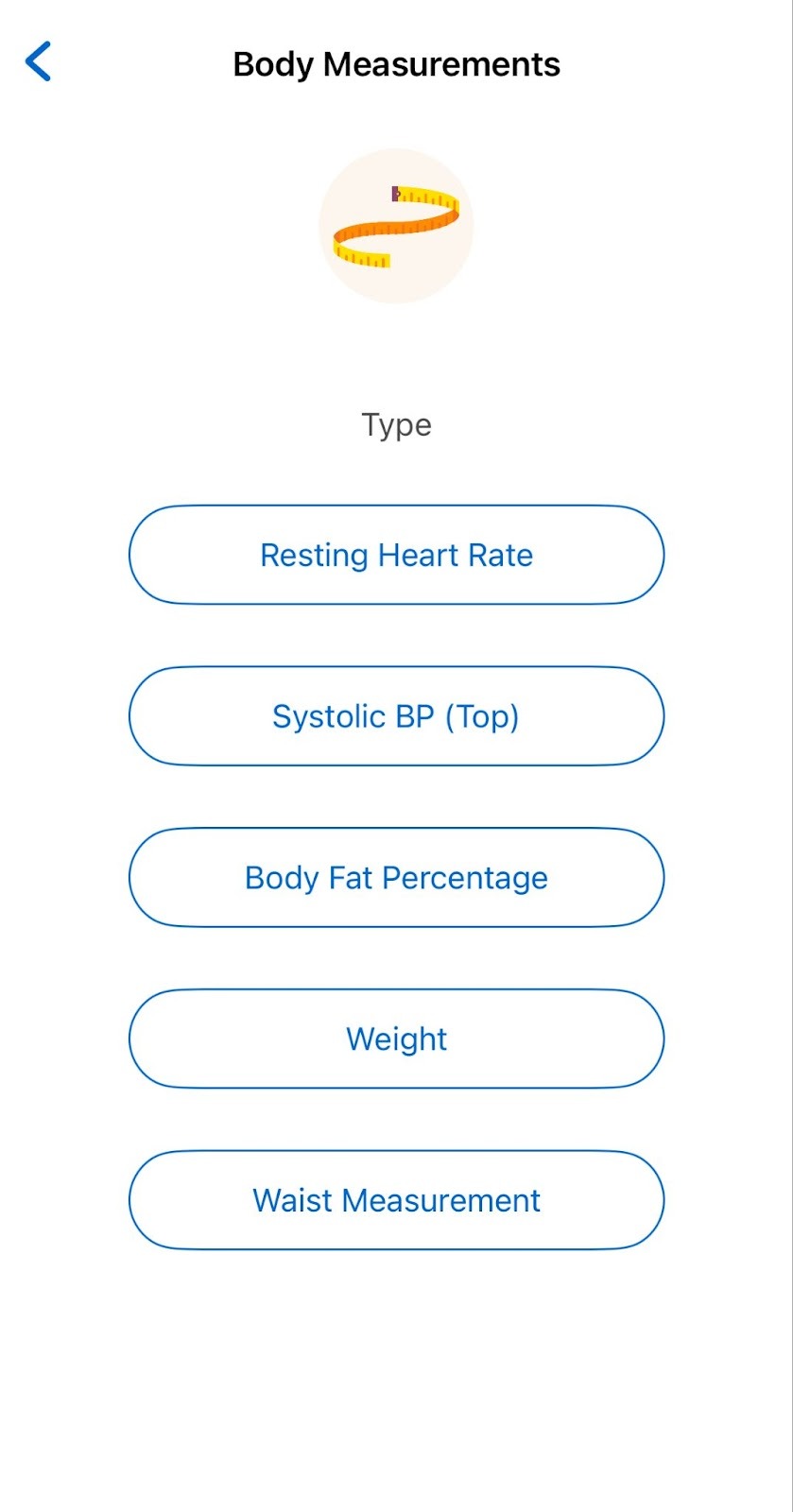Select Resting Heart Rate type
The image size is (793, 1512).
click(x=396, y=555)
